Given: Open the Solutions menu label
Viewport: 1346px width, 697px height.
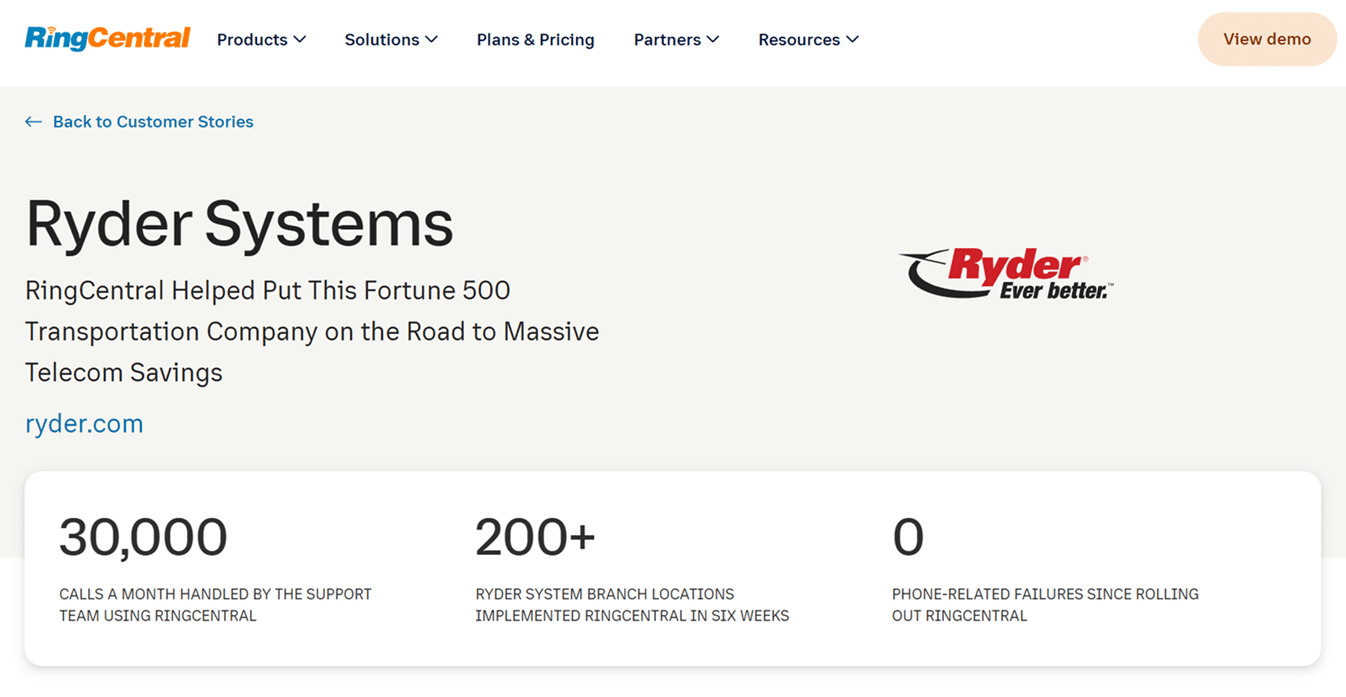Looking at the screenshot, I should coord(382,40).
